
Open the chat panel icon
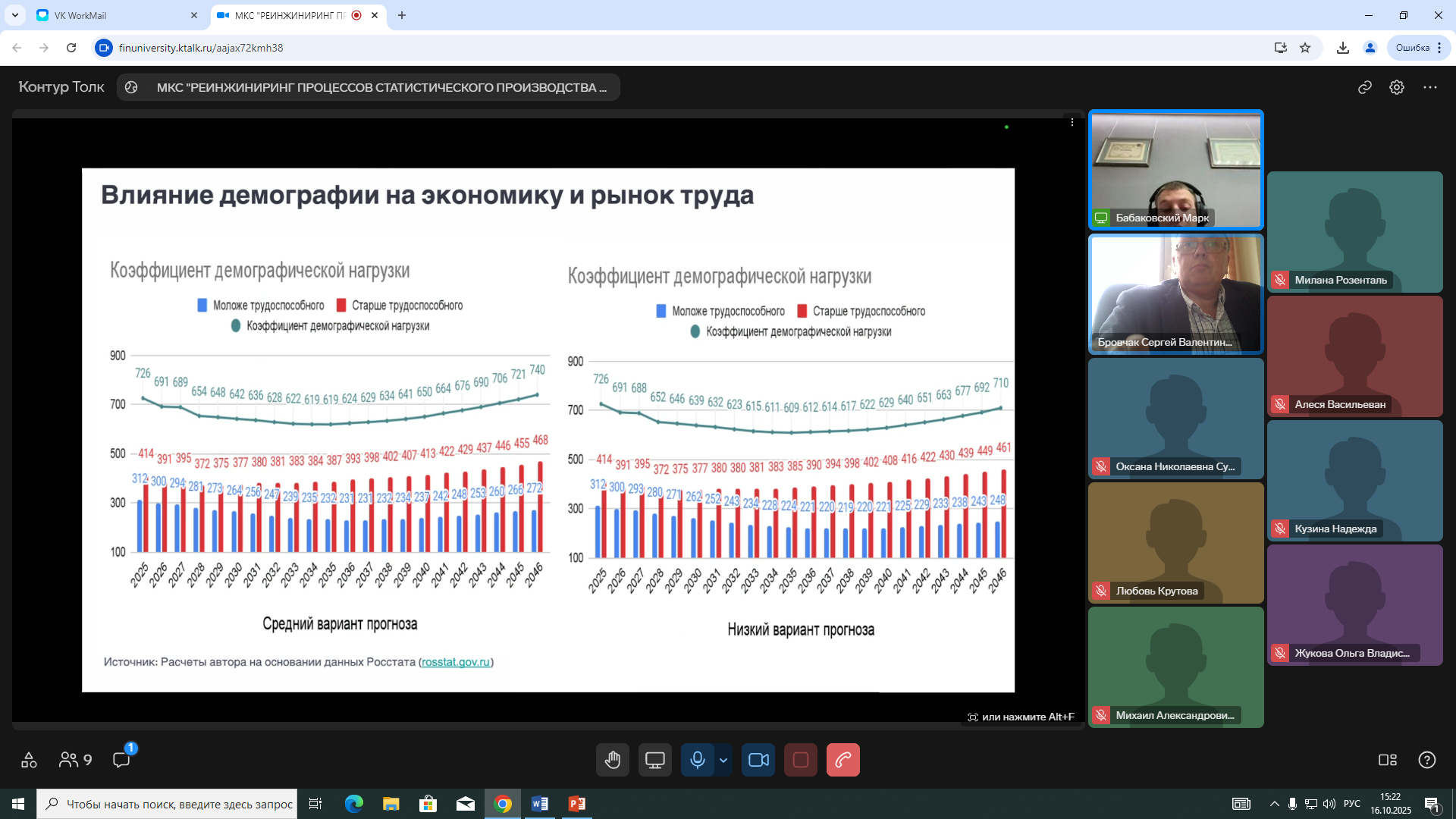point(121,760)
